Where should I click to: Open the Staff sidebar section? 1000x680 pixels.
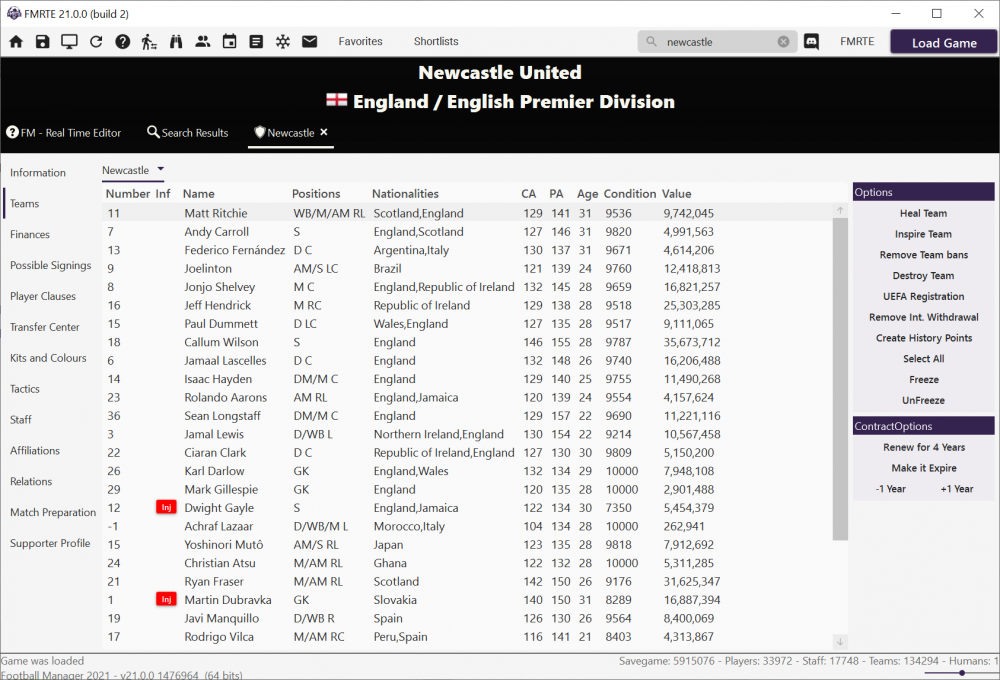coord(20,420)
